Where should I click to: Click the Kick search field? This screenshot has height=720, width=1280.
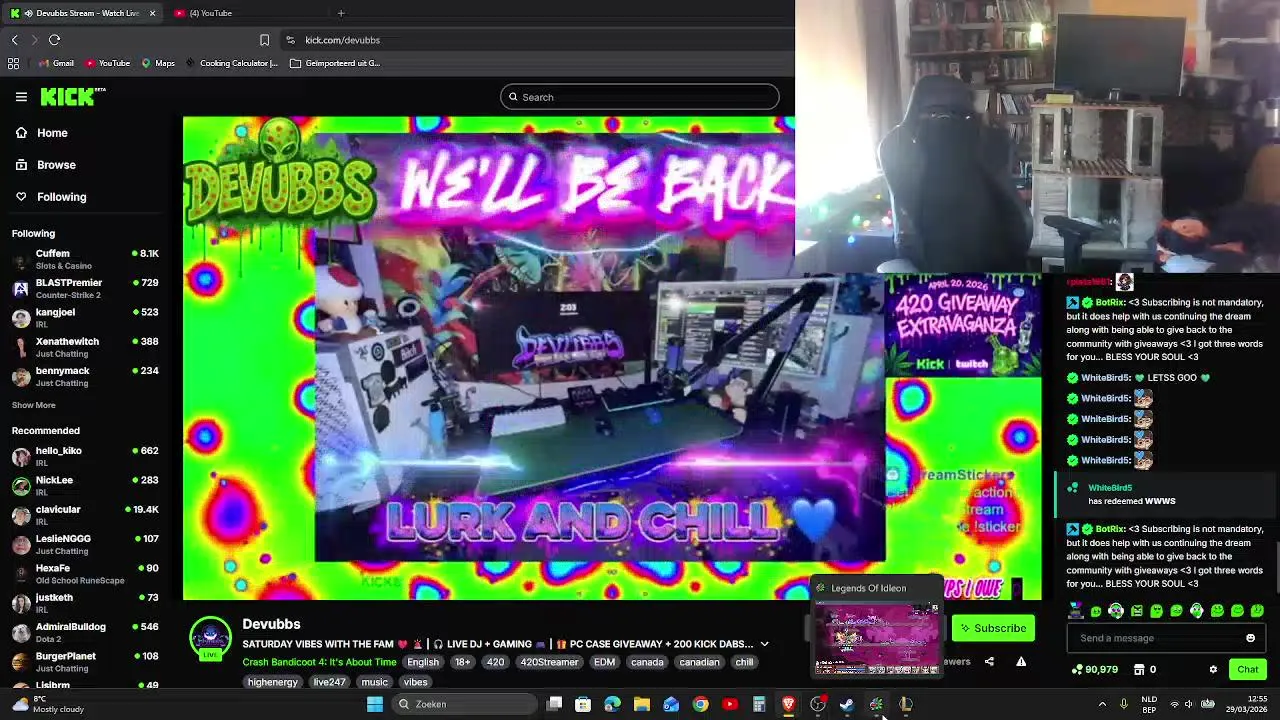coord(640,97)
